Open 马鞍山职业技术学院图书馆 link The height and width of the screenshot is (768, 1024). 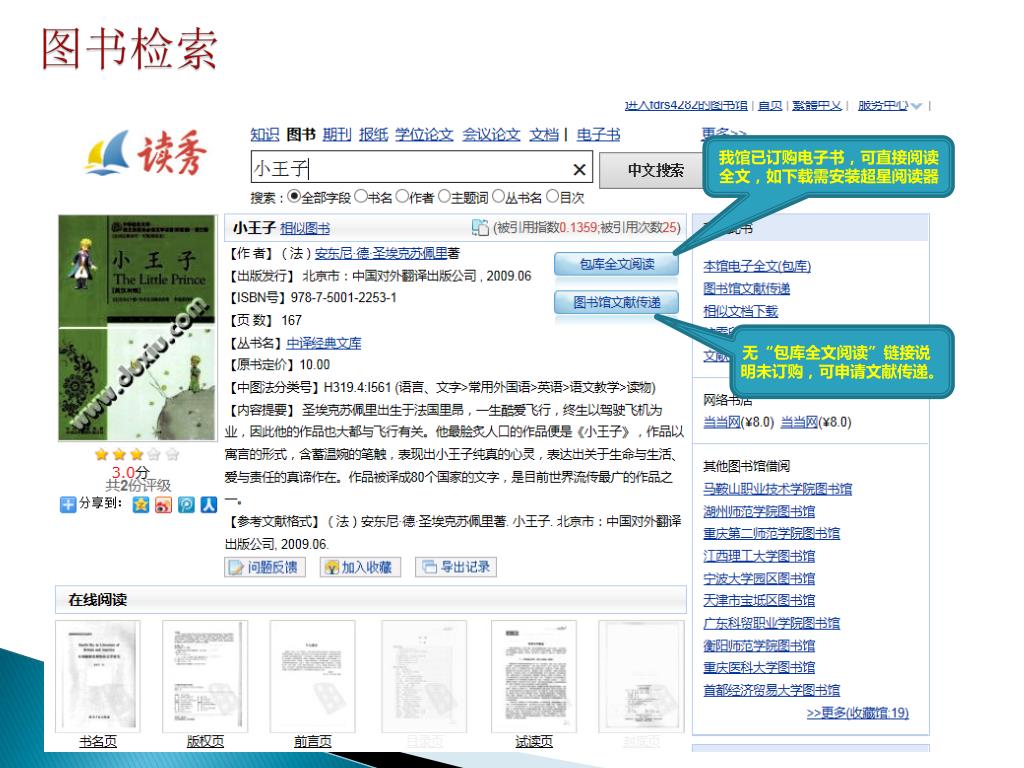tap(777, 488)
